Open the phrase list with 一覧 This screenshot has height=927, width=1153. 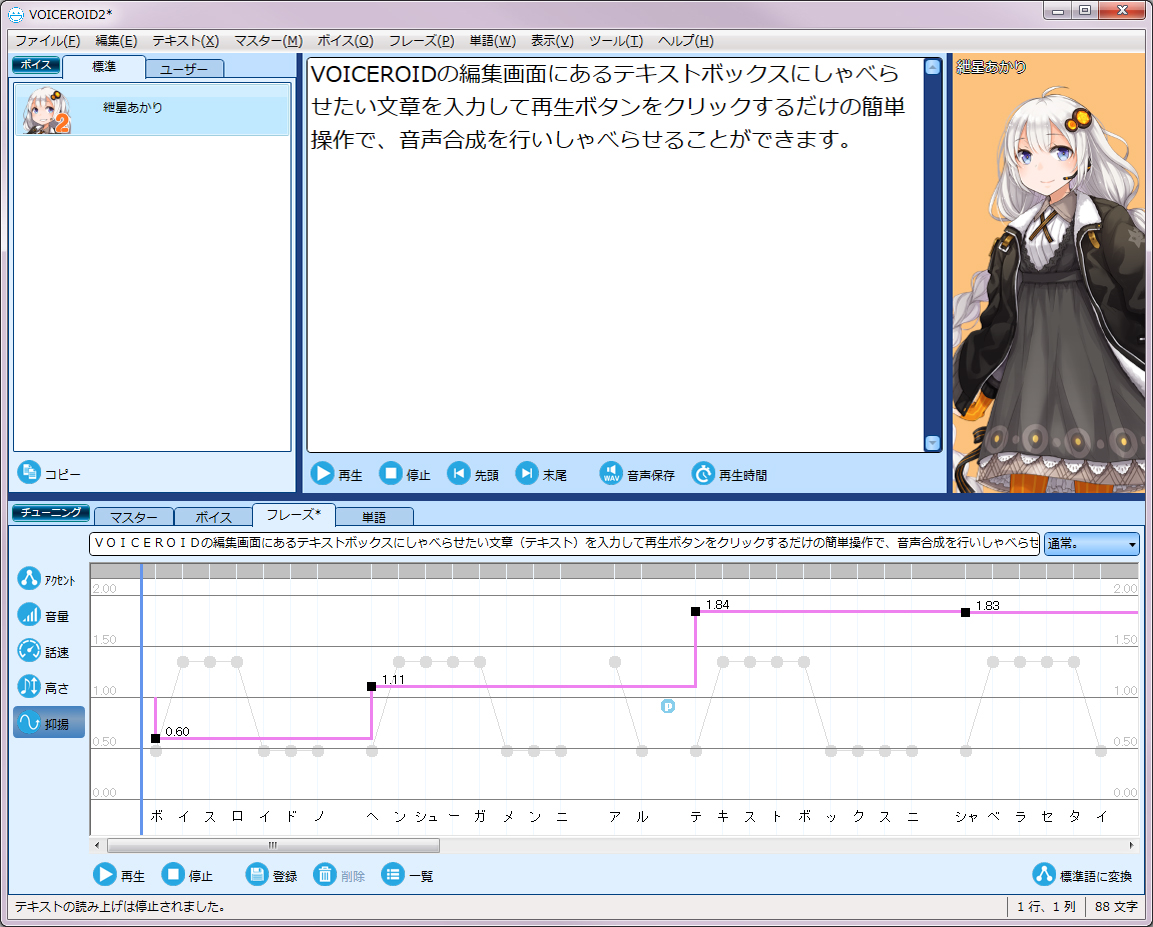[x=408, y=875]
